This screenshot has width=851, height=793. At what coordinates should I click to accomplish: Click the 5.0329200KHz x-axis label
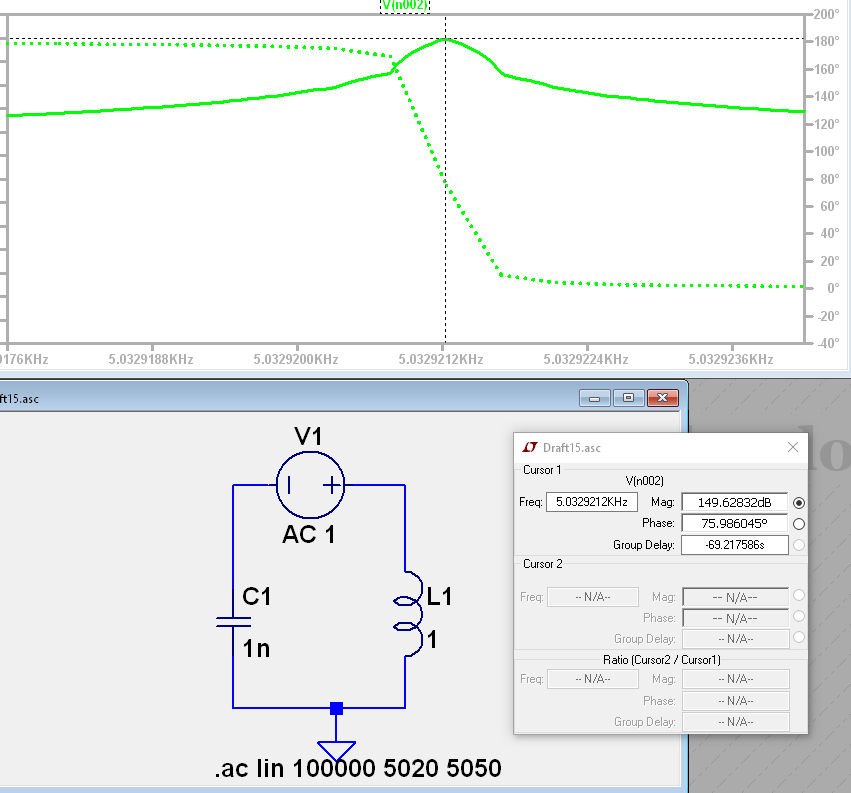pyautogui.click(x=296, y=359)
